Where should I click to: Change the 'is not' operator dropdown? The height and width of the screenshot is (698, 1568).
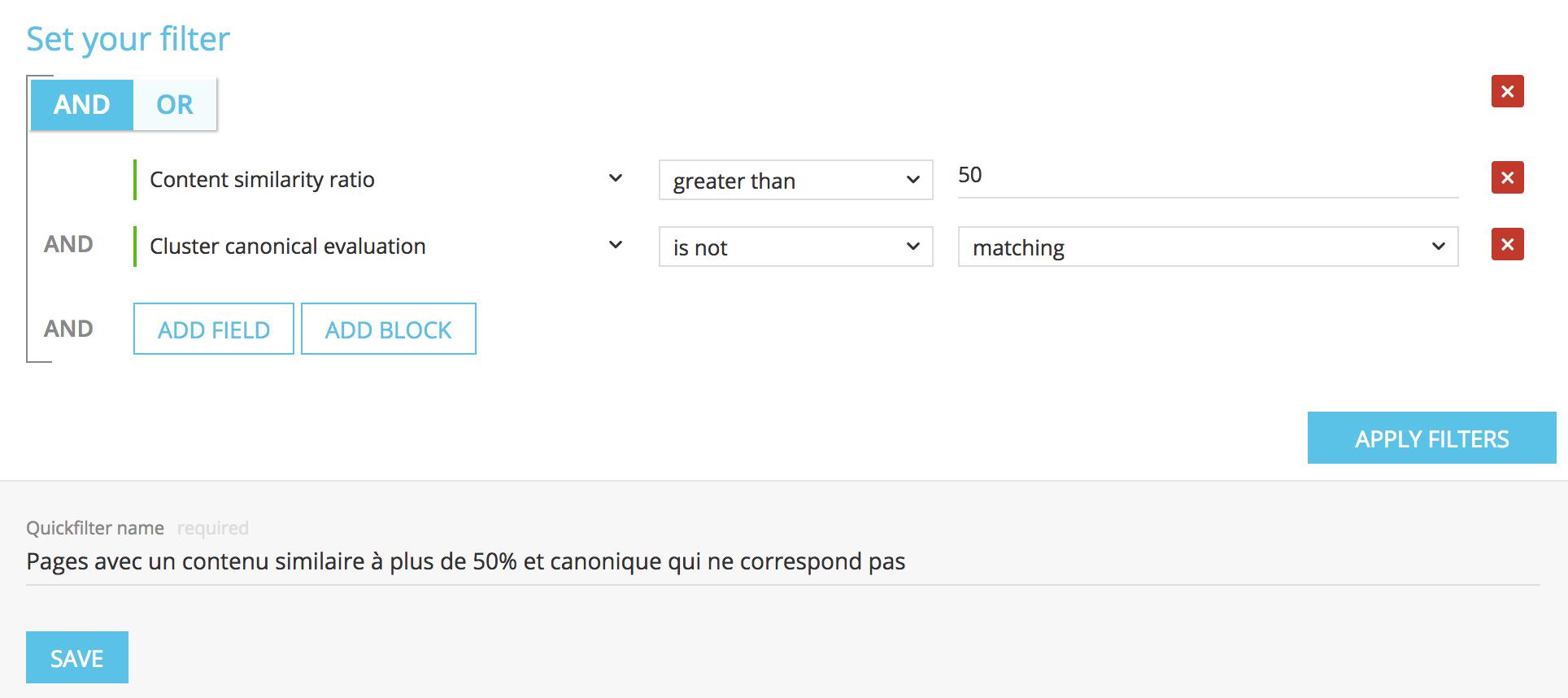(x=795, y=246)
